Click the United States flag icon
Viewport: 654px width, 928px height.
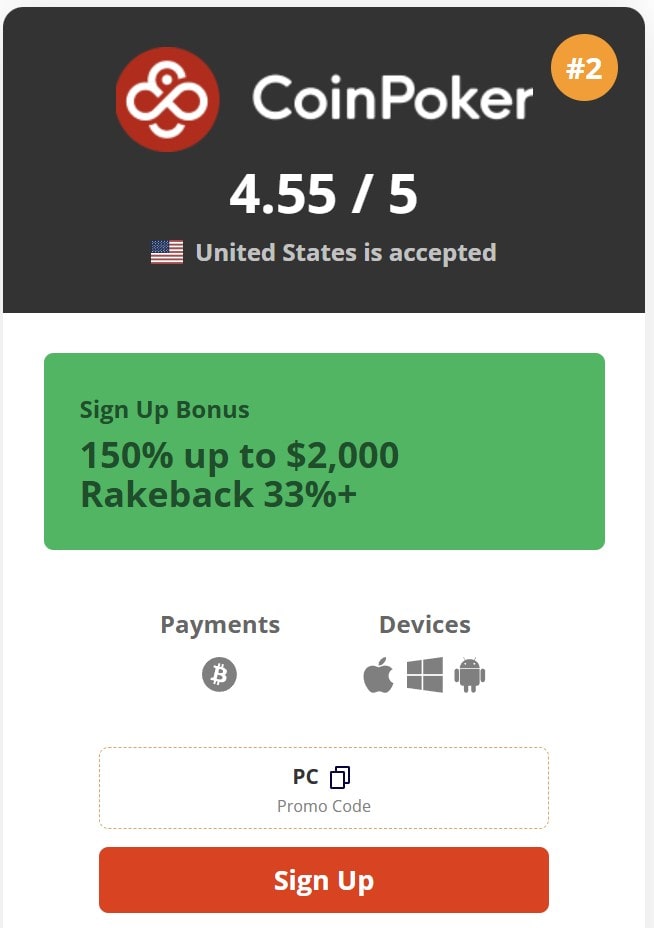pyautogui.click(x=167, y=252)
